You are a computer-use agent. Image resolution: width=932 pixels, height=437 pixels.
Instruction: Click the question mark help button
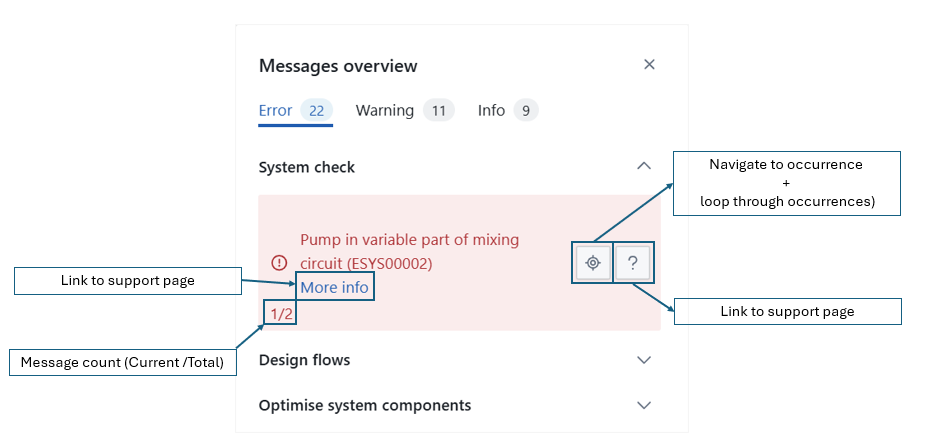coord(633,263)
